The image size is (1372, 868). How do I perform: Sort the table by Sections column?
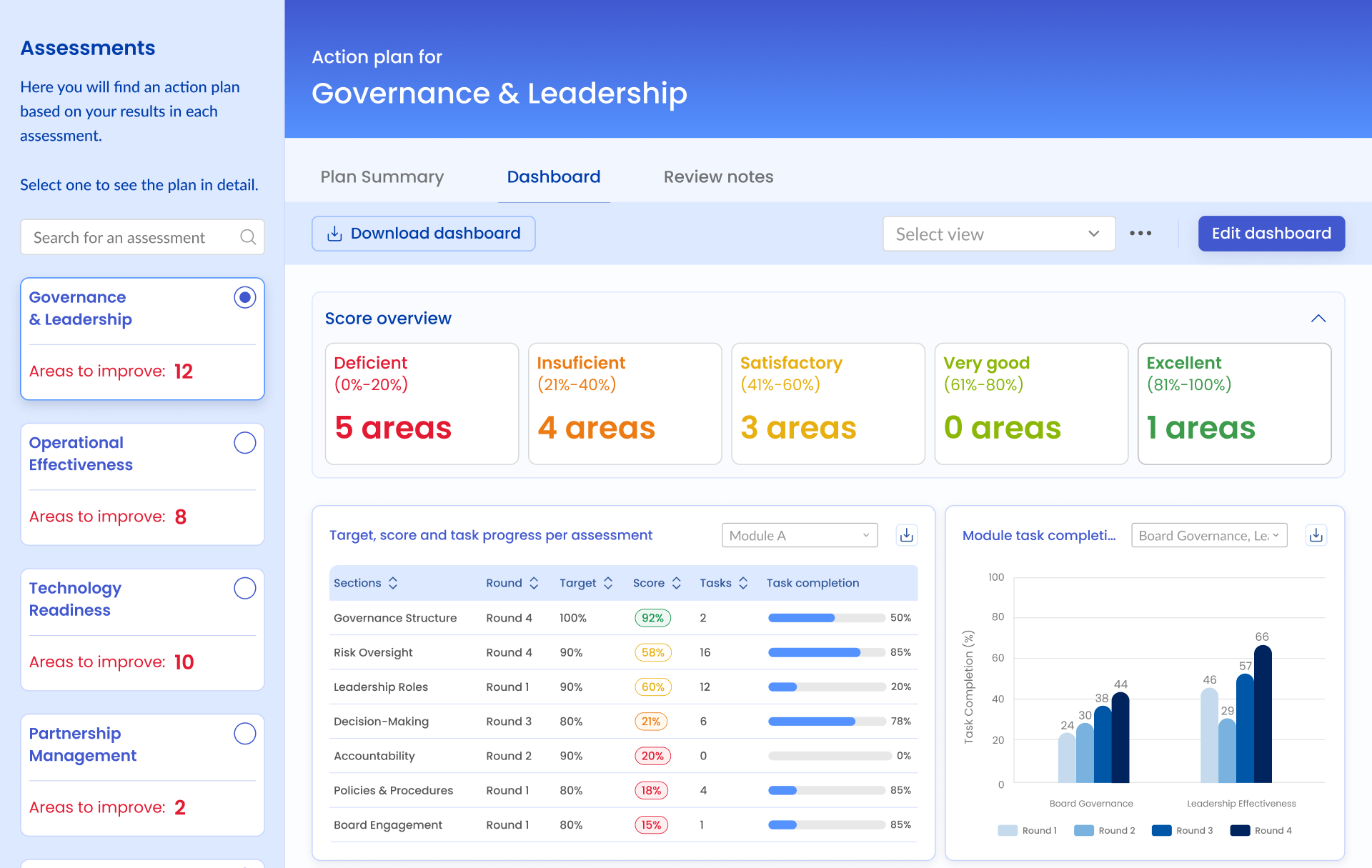(x=393, y=583)
